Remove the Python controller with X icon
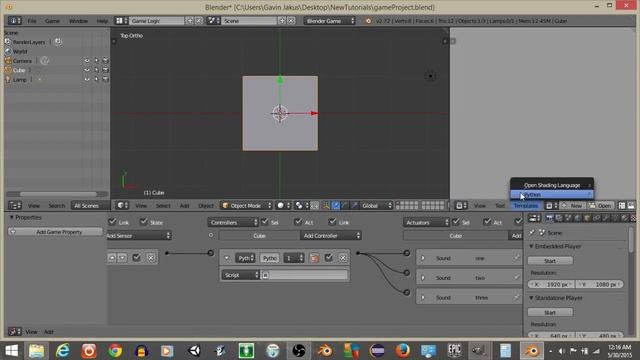640x360 pixels. 343,258
